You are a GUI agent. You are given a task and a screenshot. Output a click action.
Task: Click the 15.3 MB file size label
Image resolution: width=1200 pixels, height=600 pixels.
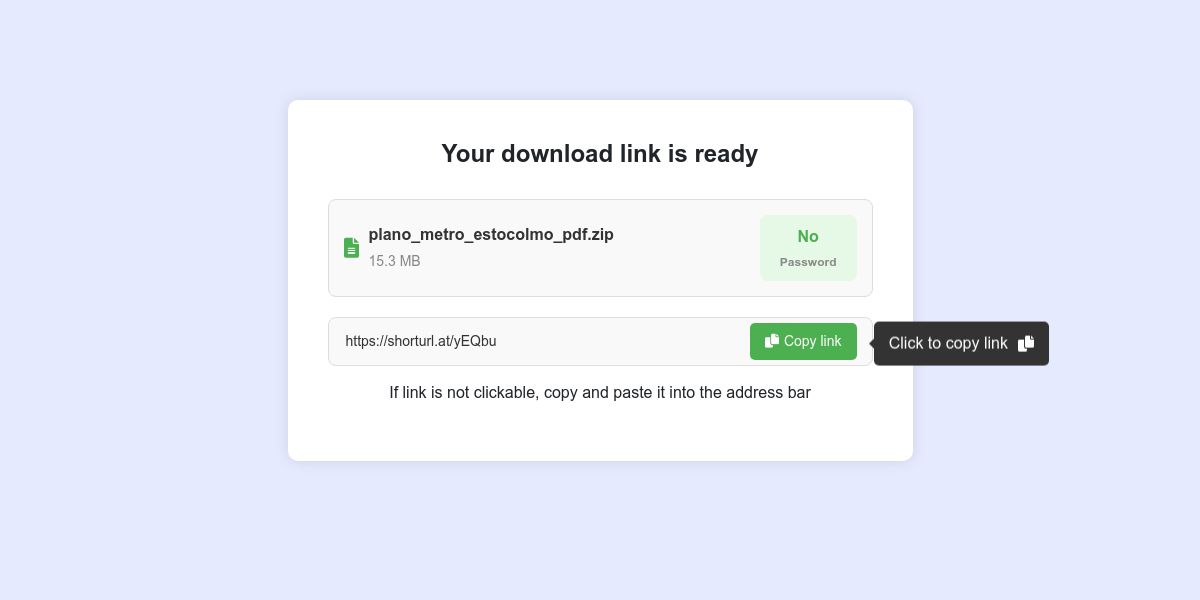coord(394,261)
